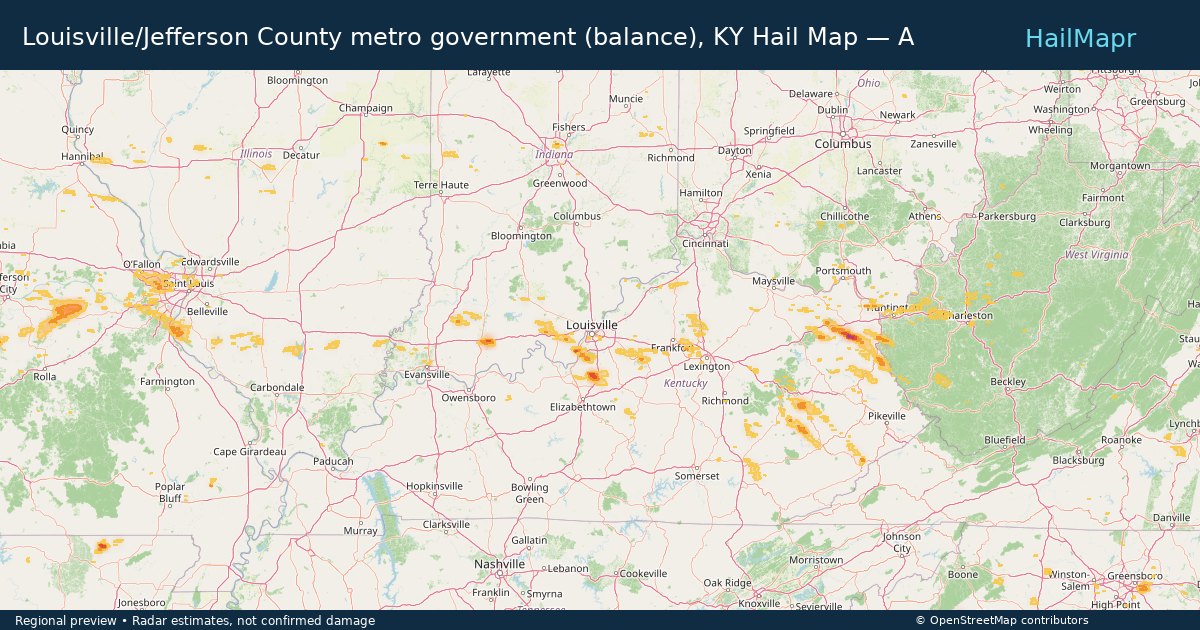Image resolution: width=1200 pixels, height=630 pixels.
Task: Click the Kentucky state label
Action: point(686,384)
